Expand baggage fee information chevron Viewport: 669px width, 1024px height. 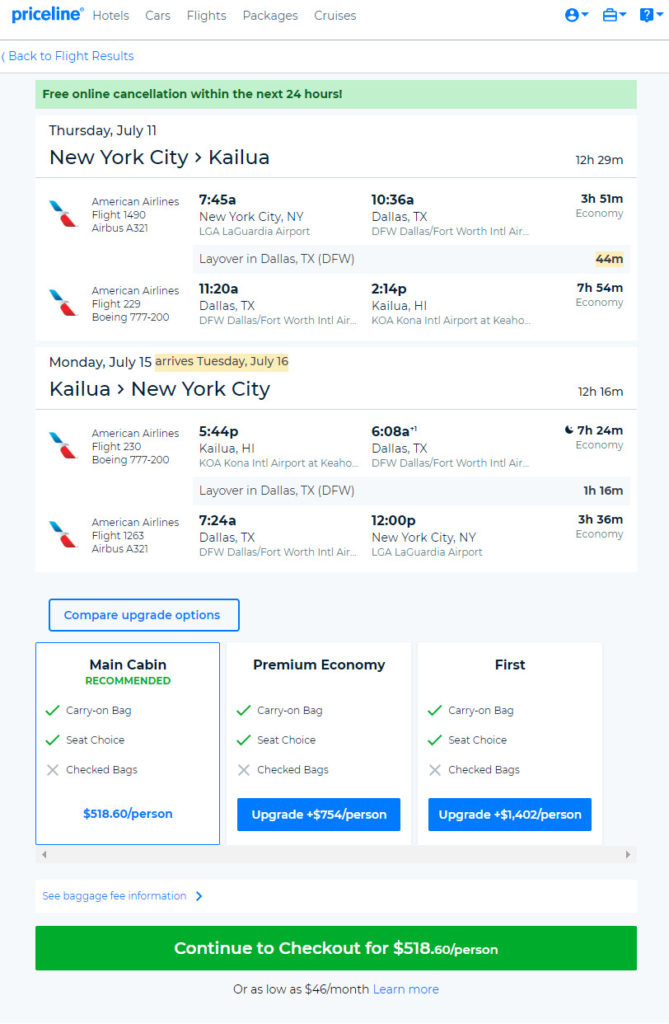[199, 896]
